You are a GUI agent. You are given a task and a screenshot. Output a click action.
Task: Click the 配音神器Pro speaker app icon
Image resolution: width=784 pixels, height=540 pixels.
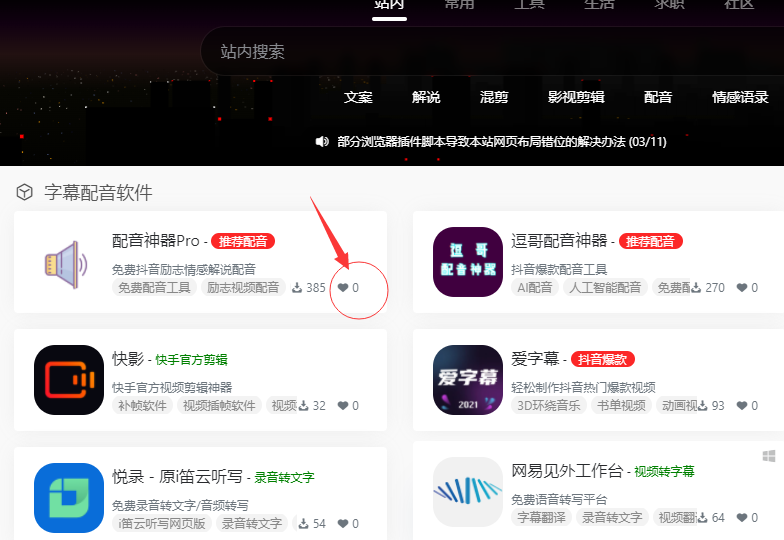point(66,264)
